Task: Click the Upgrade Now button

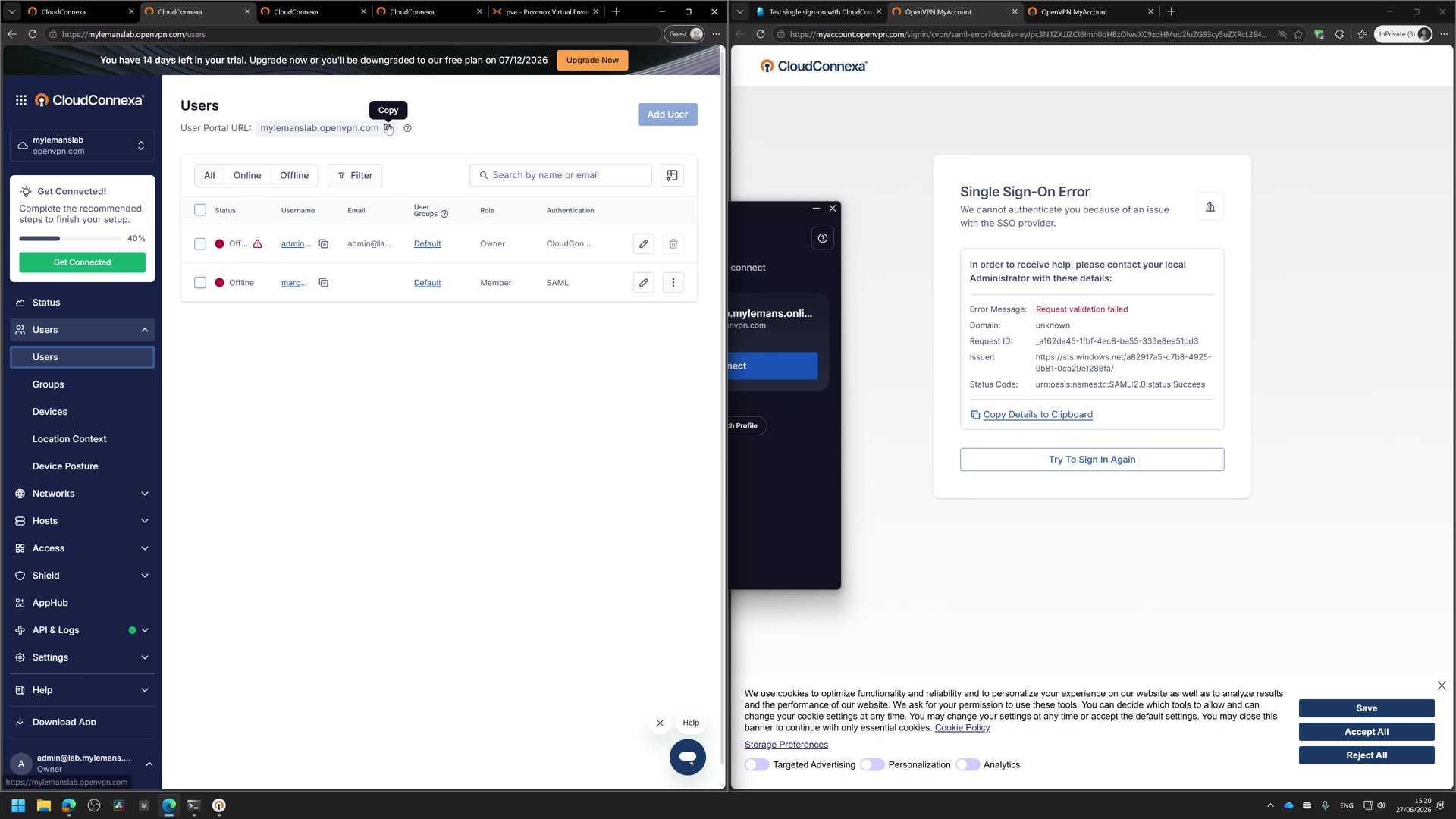Action: pyautogui.click(x=592, y=60)
